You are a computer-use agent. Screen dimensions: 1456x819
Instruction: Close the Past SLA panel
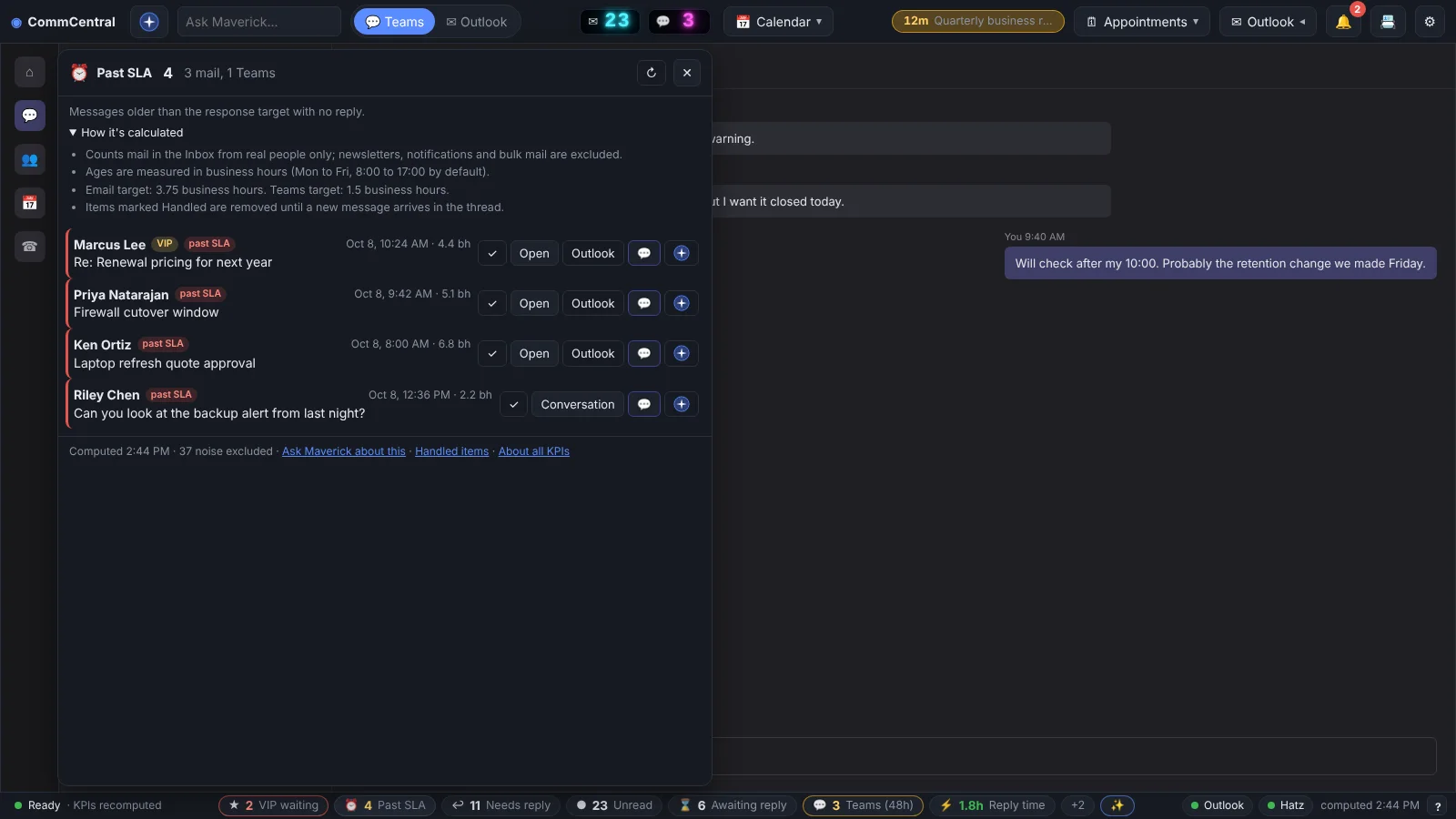pos(687,73)
